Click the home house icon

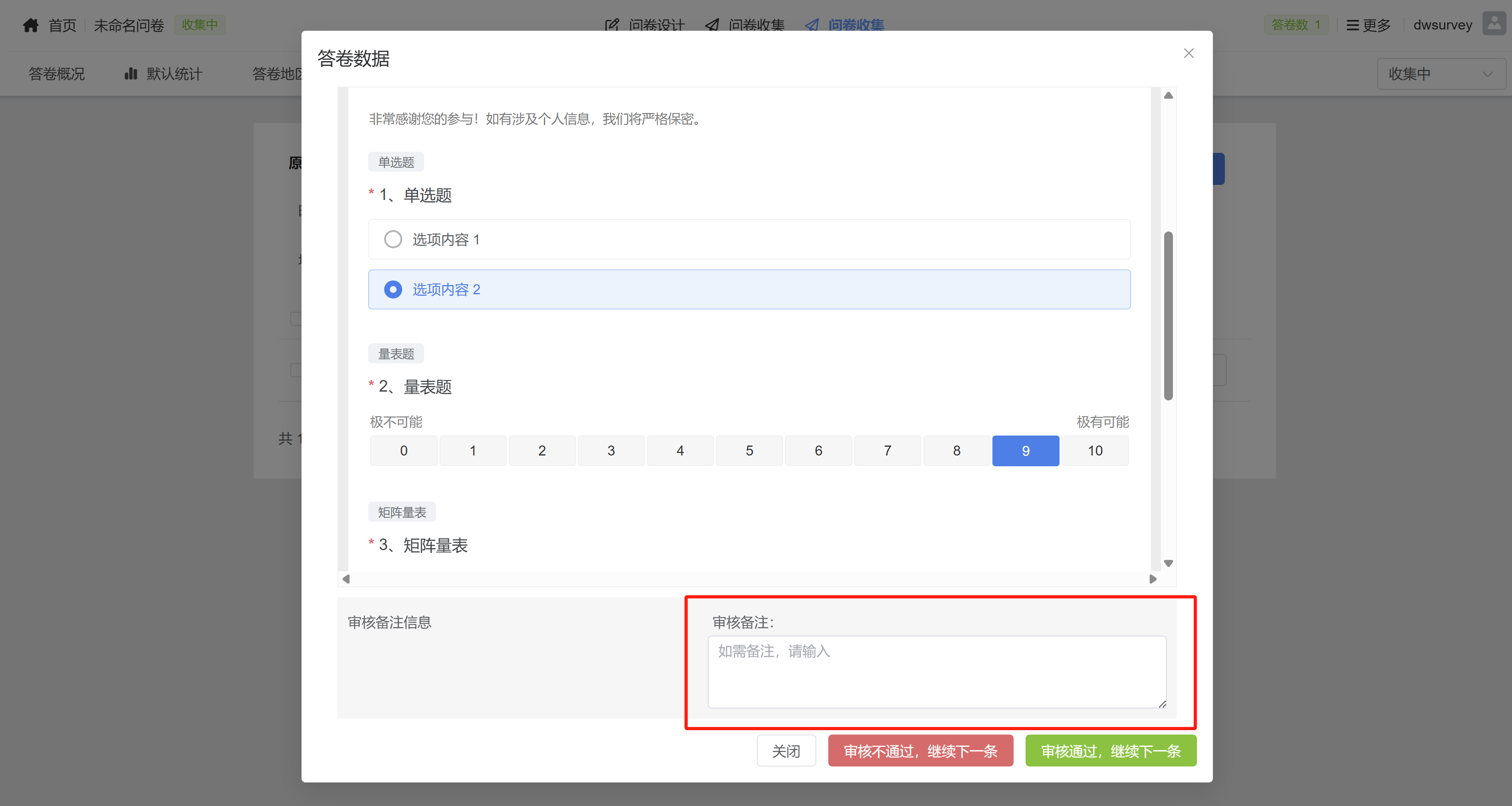pyautogui.click(x=30, y=25)
